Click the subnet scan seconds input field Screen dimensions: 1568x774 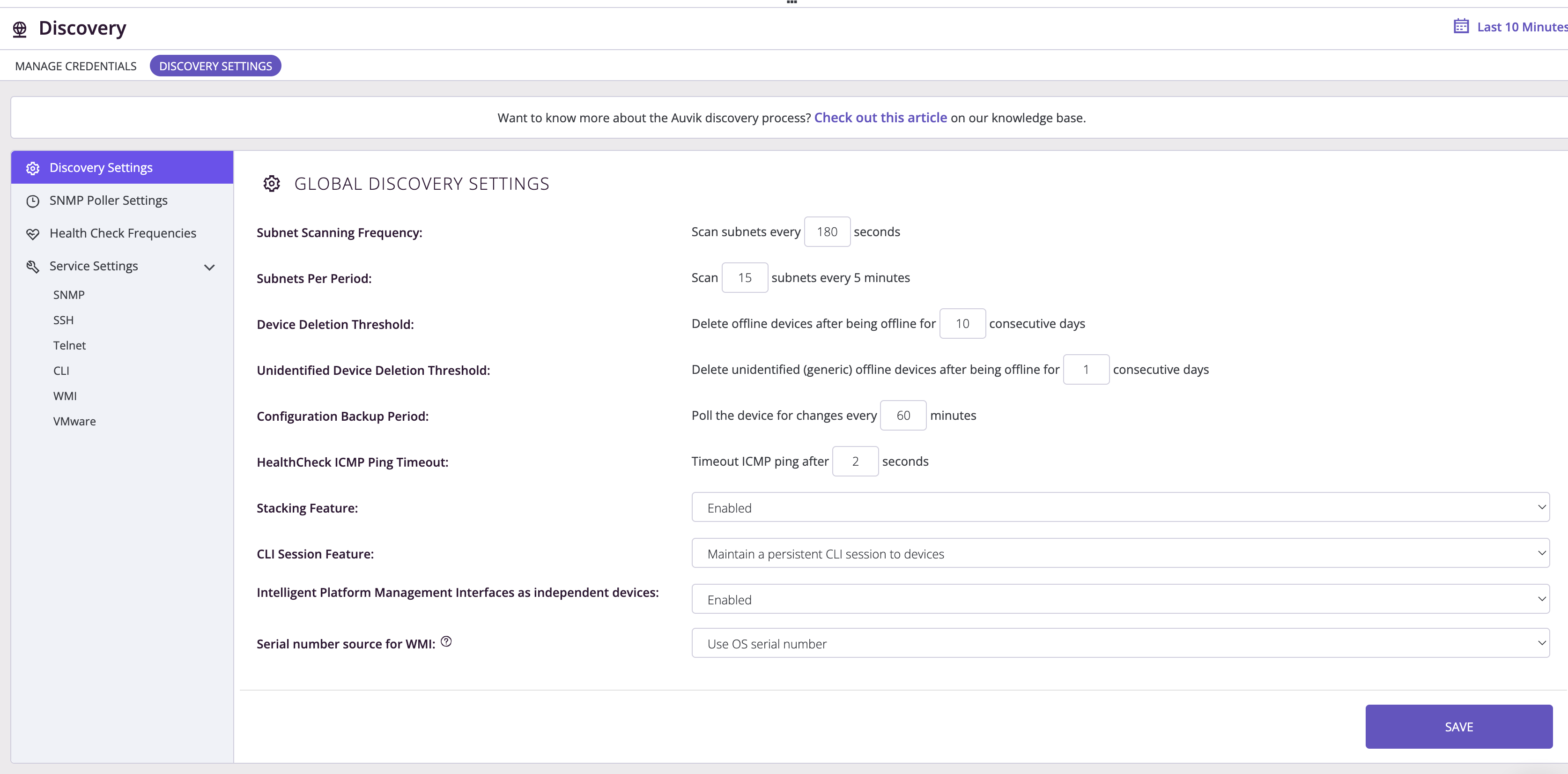[x=827, y=232]
